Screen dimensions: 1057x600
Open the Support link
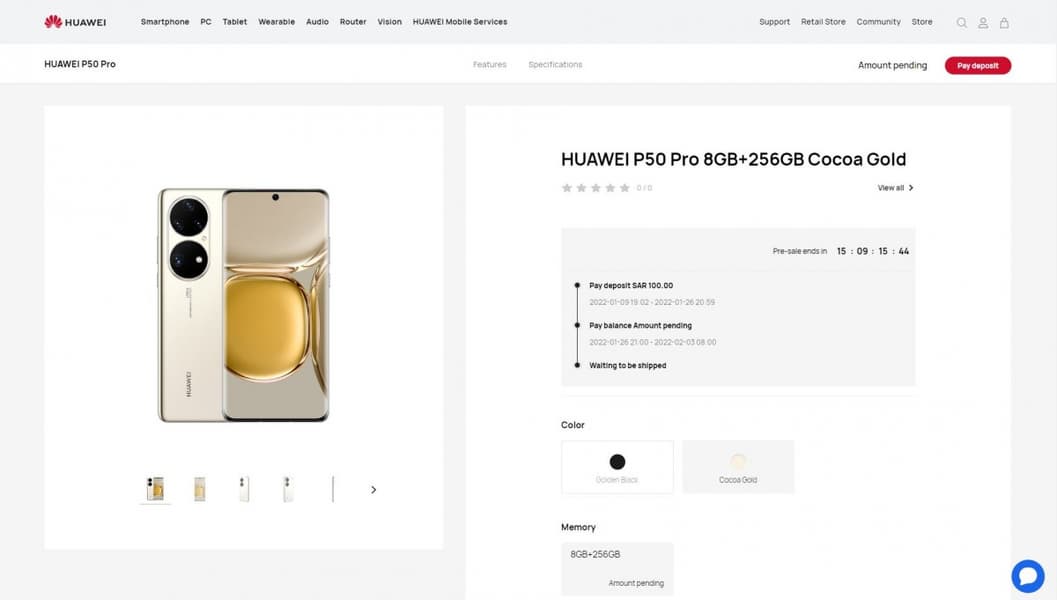pos(774,22)
